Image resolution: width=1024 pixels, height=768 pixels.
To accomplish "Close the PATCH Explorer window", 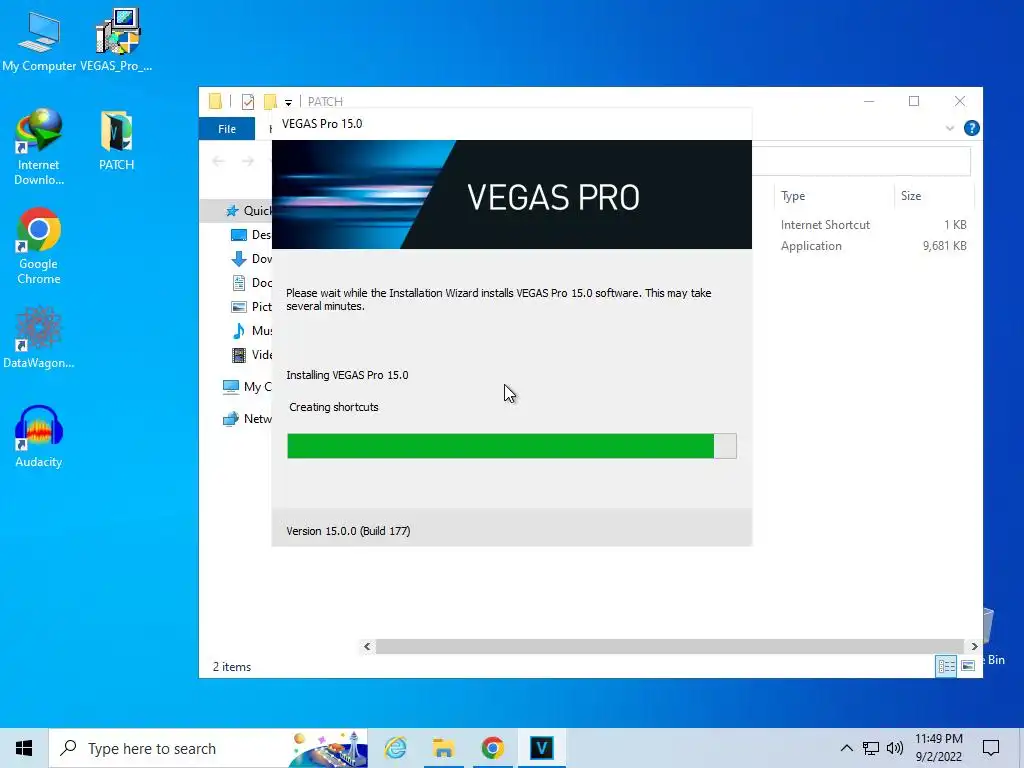I will (959, 101).
